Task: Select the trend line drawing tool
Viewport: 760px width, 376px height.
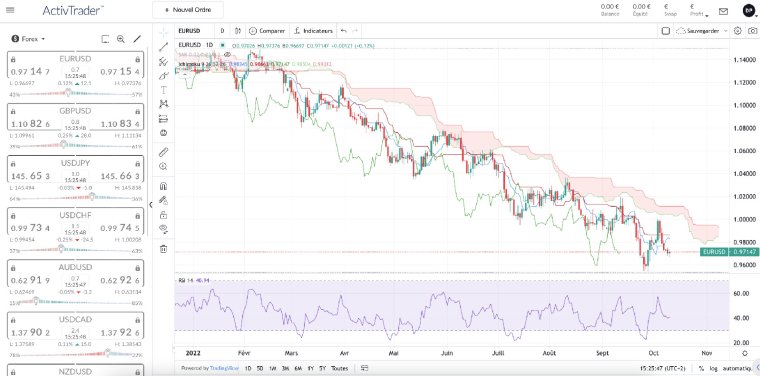Action: tap(164, 47)
